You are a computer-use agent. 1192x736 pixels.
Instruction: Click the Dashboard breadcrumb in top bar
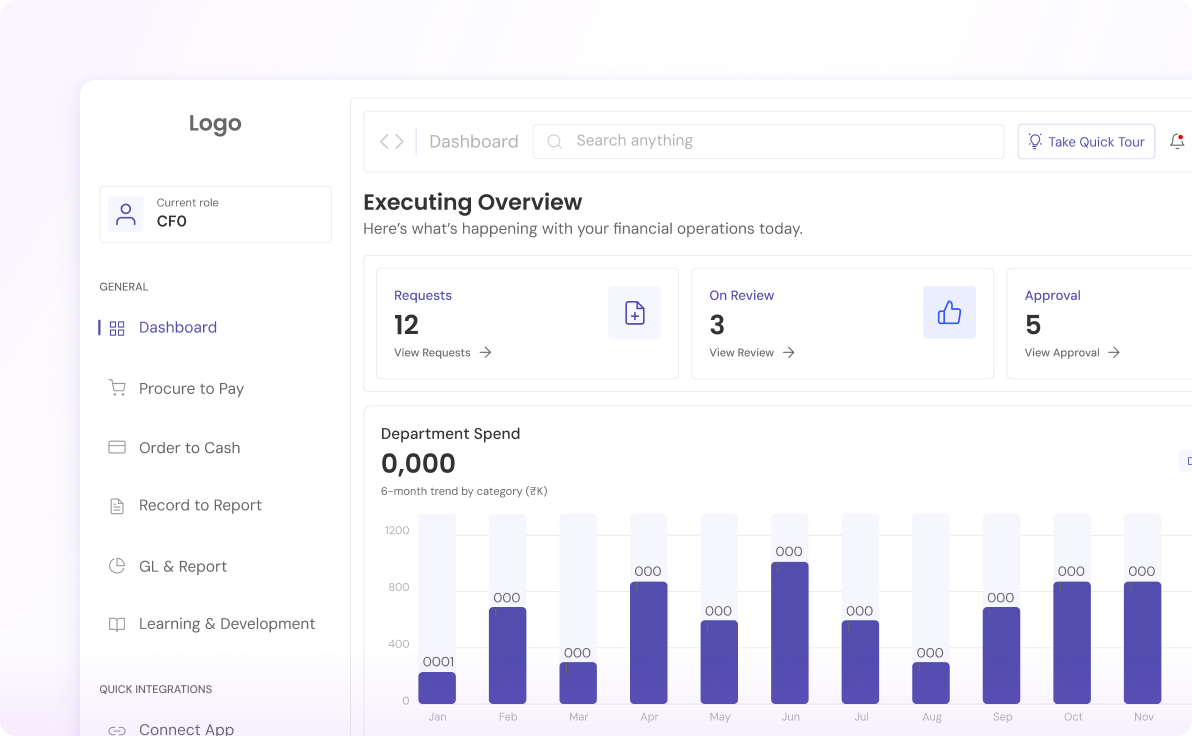click(x=474, y=141)
